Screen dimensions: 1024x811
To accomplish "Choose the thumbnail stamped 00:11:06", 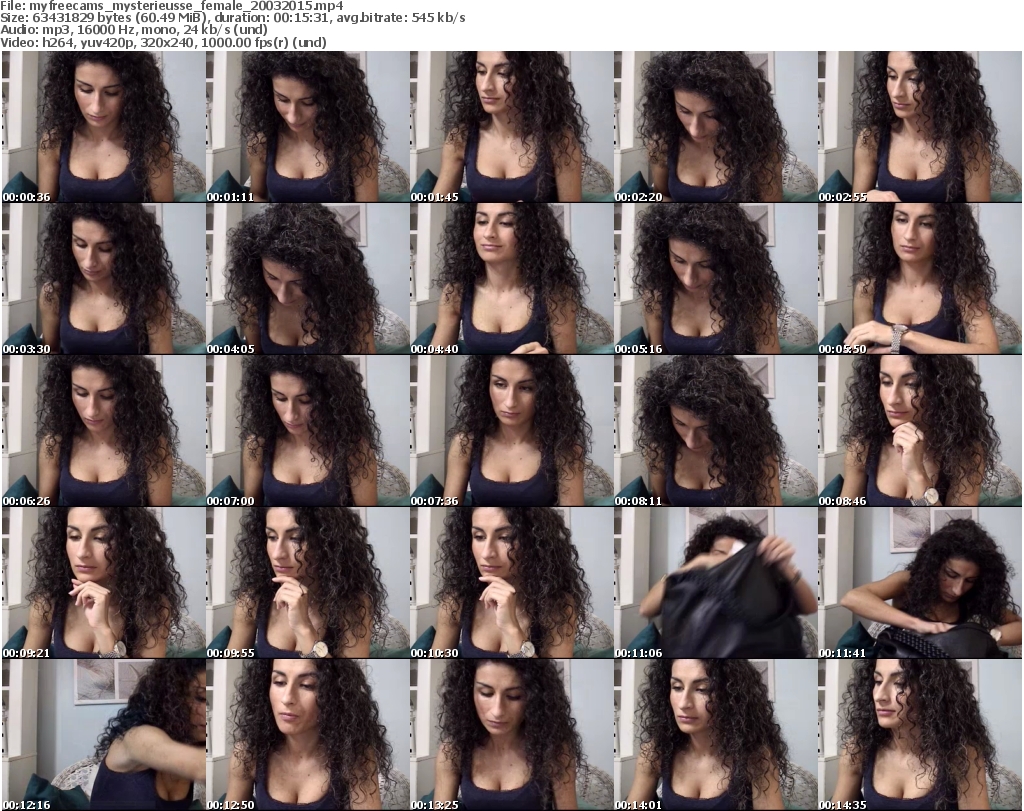I will point(715,583).
